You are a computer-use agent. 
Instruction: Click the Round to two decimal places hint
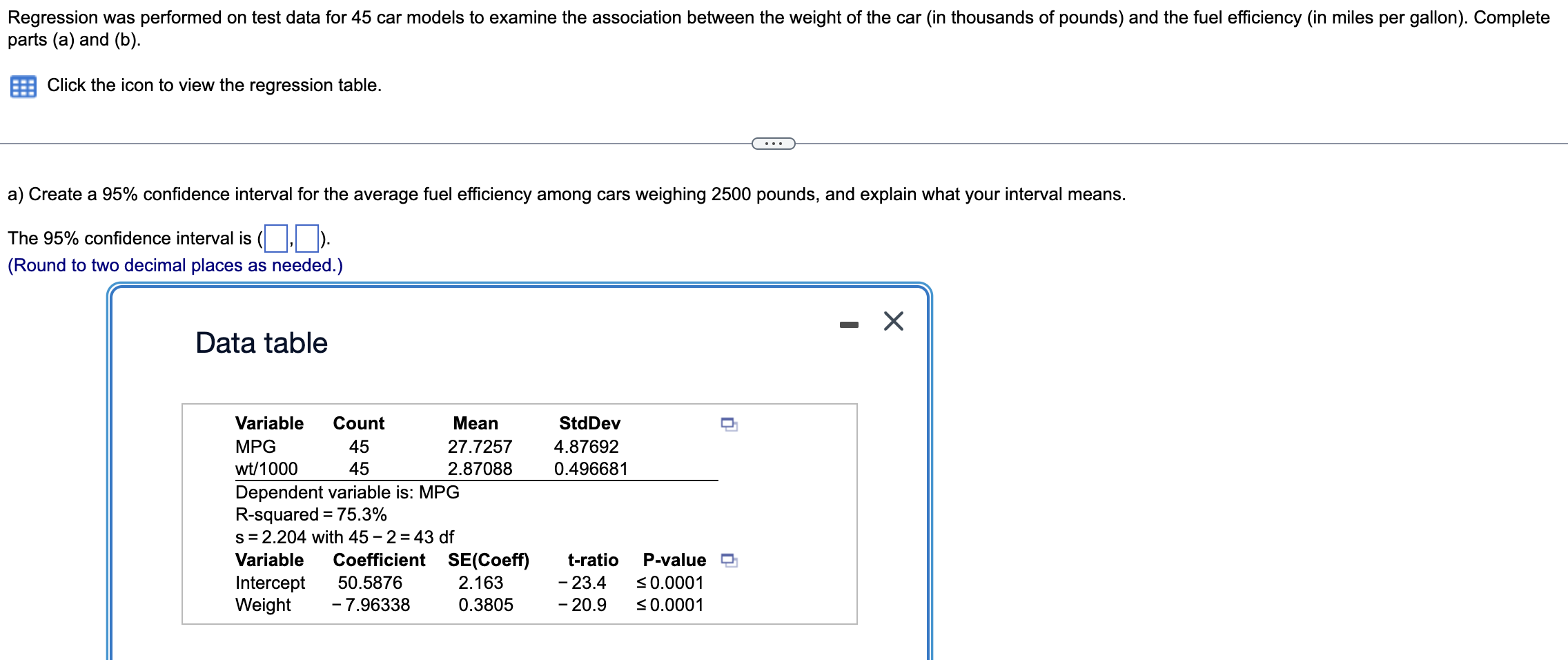[175, 265]
